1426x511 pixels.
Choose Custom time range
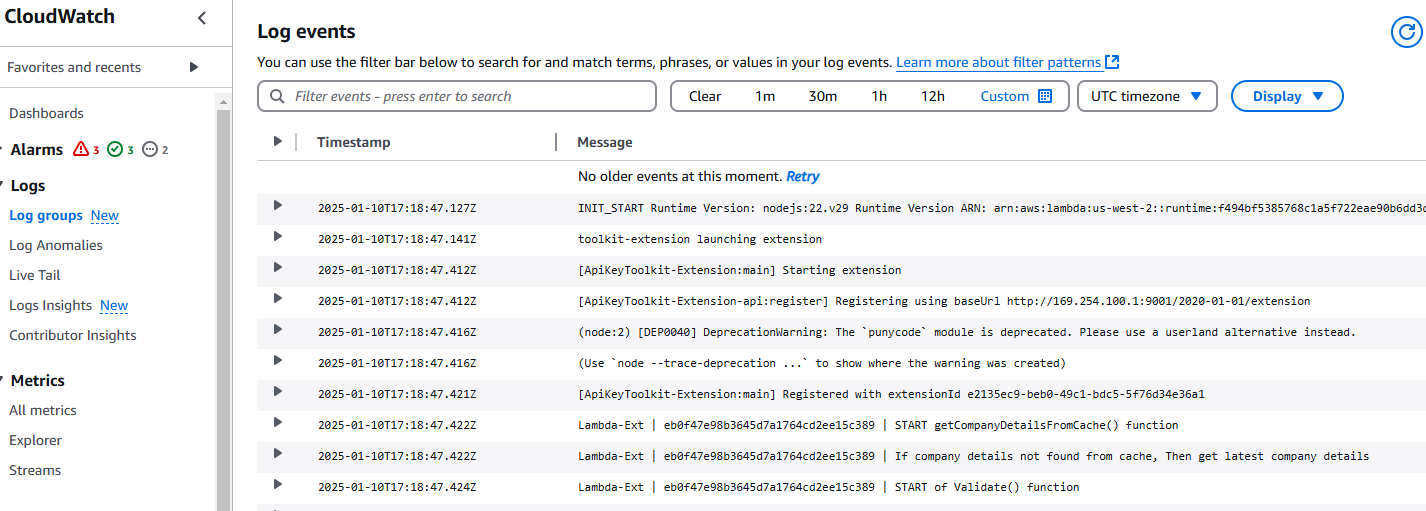point(1005,96)
